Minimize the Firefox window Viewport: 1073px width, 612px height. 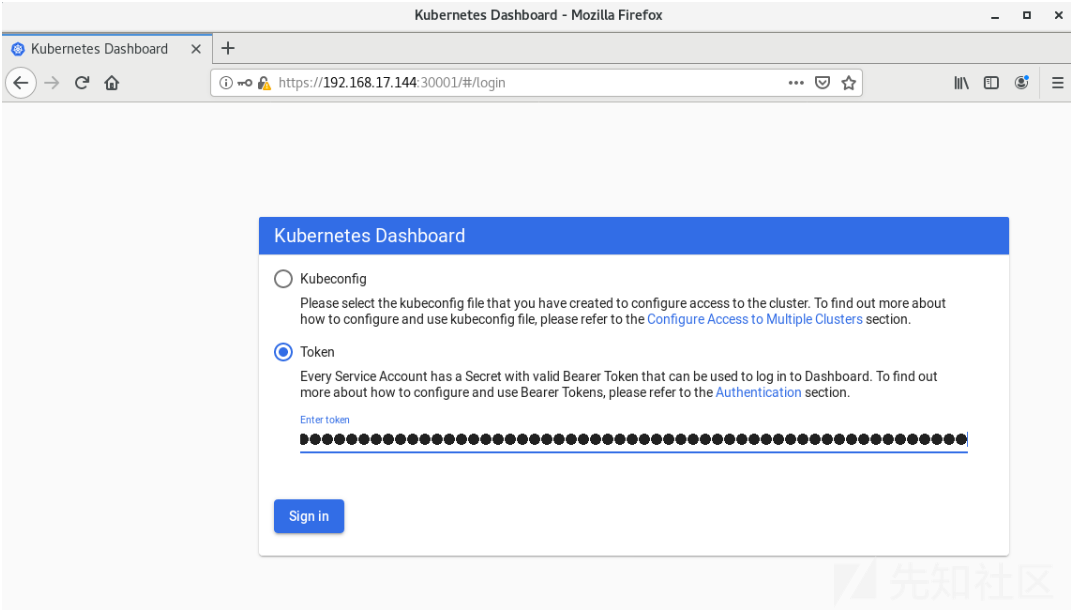[x=995, y=16]
